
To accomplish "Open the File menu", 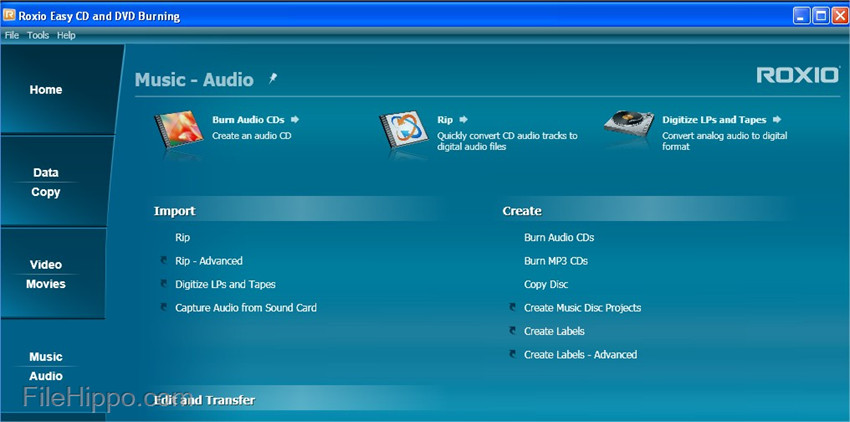I will tap(12, 35).
